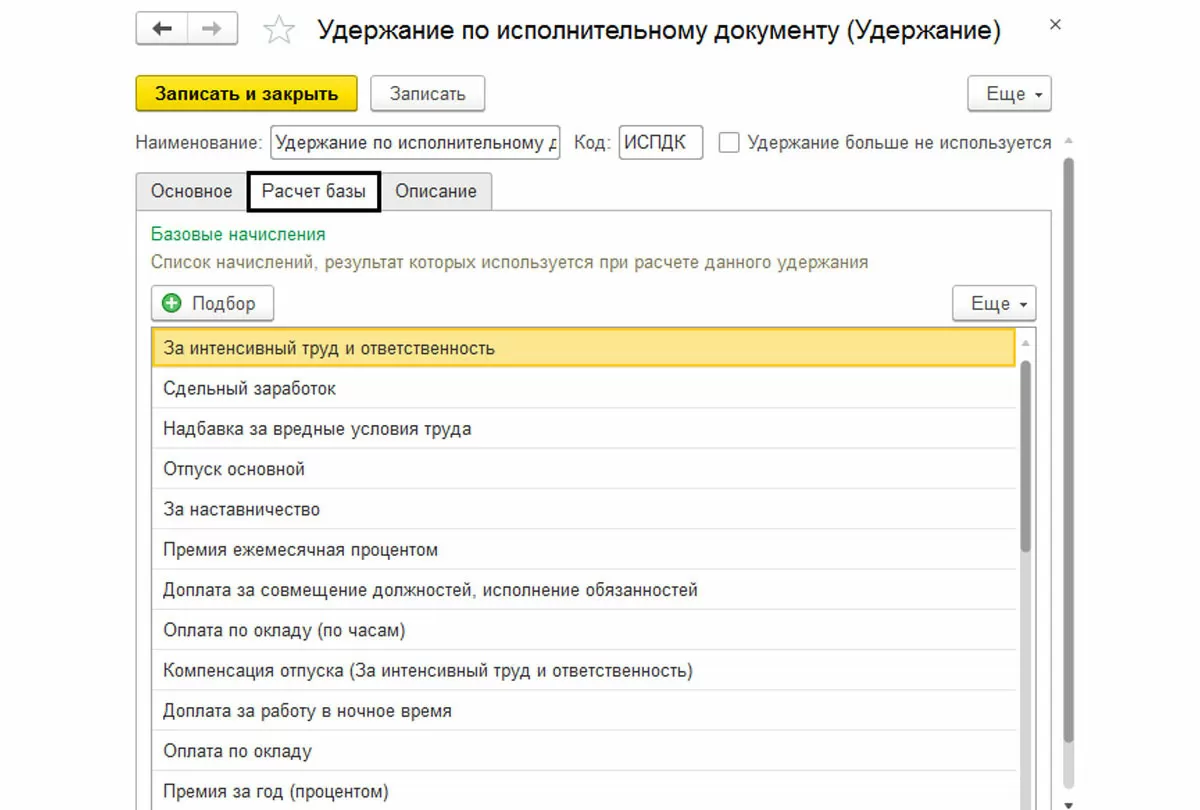Go back with the left arrow button
This screenshot has width=1200, height=810.
(x=161, y=29)
